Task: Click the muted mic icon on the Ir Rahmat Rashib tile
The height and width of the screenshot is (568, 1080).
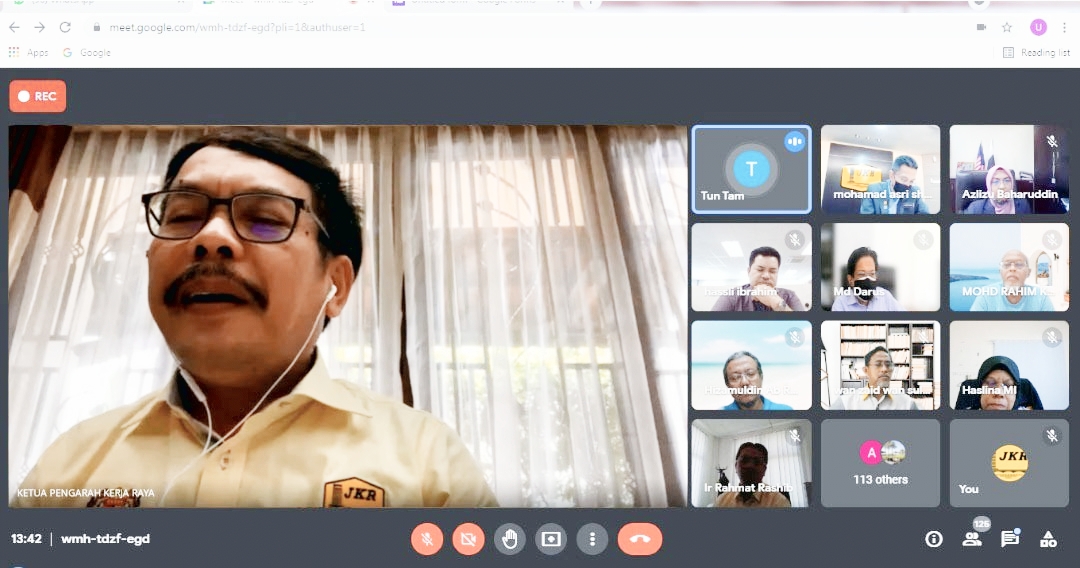Action: pos(794,436)
